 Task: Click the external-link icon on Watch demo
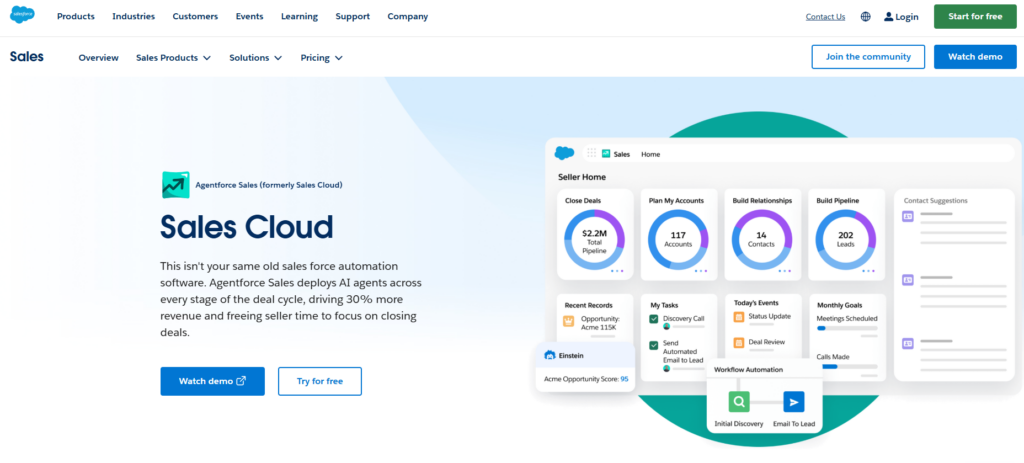pos(241,381)
